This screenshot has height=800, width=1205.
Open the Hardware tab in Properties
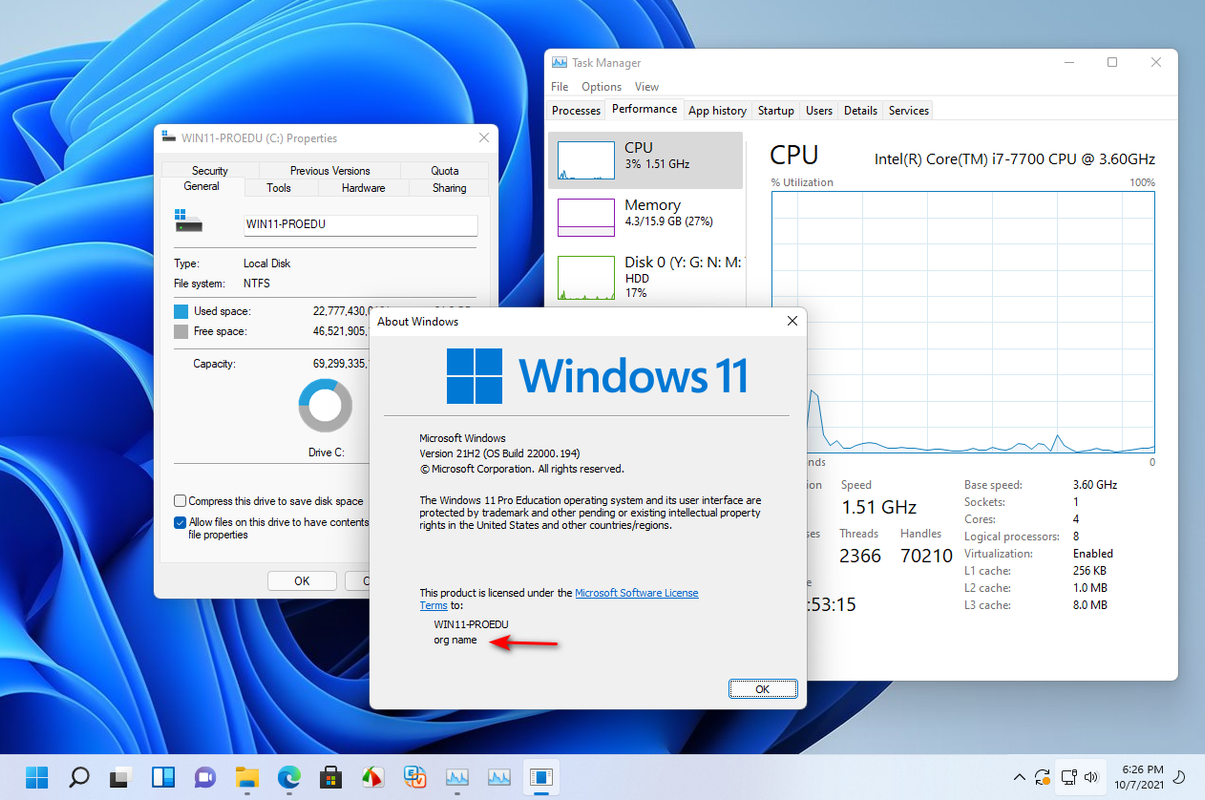363,188
